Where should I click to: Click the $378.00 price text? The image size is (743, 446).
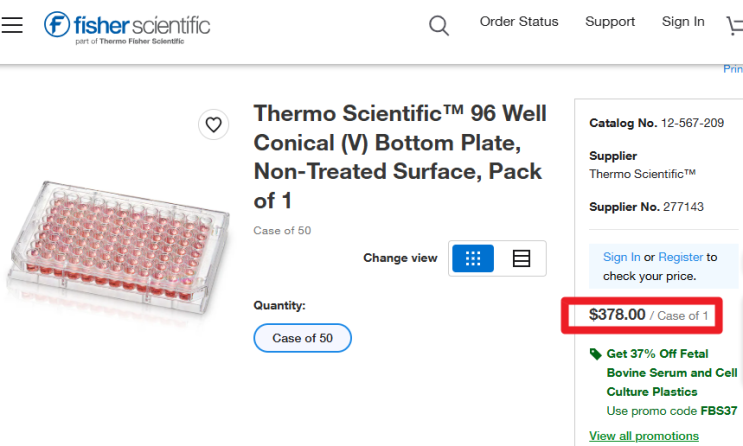617,315
